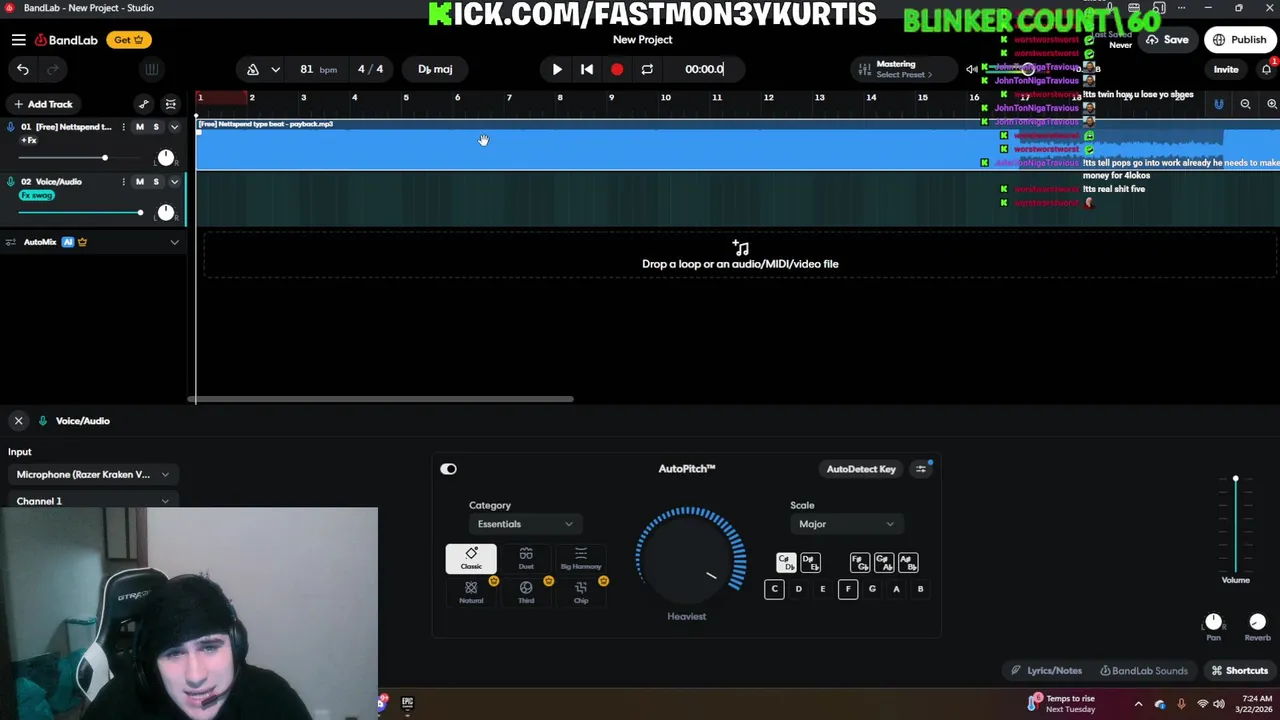Click the Invite button
The height and width of the screenshot is (720, 1280).
[1226, 70]
